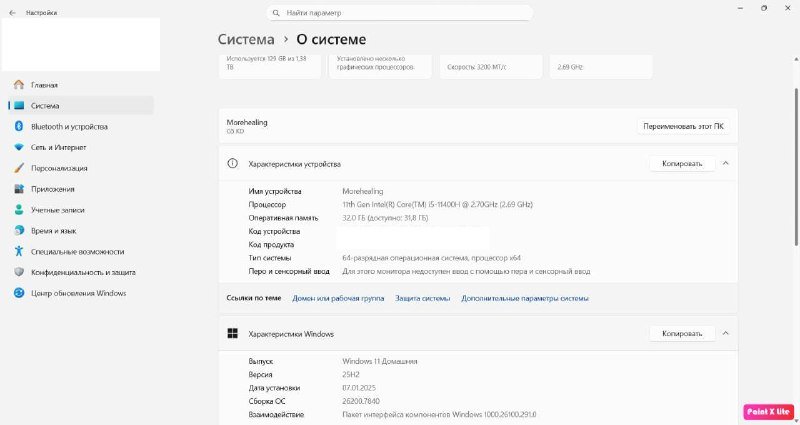Viewport: 800px width, 425px height.
Task: Restore down the Settings window
Action: tap(764, 8)
